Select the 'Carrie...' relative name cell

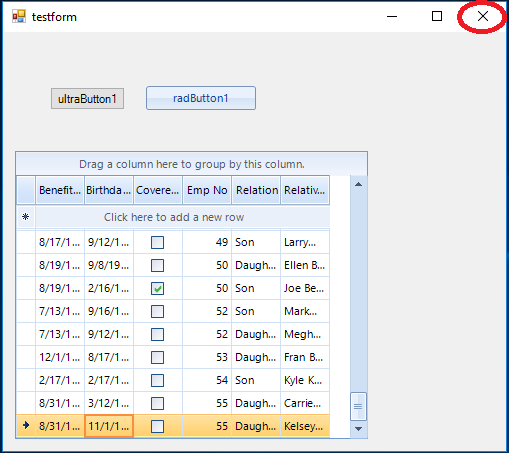[x=305, y=403]
